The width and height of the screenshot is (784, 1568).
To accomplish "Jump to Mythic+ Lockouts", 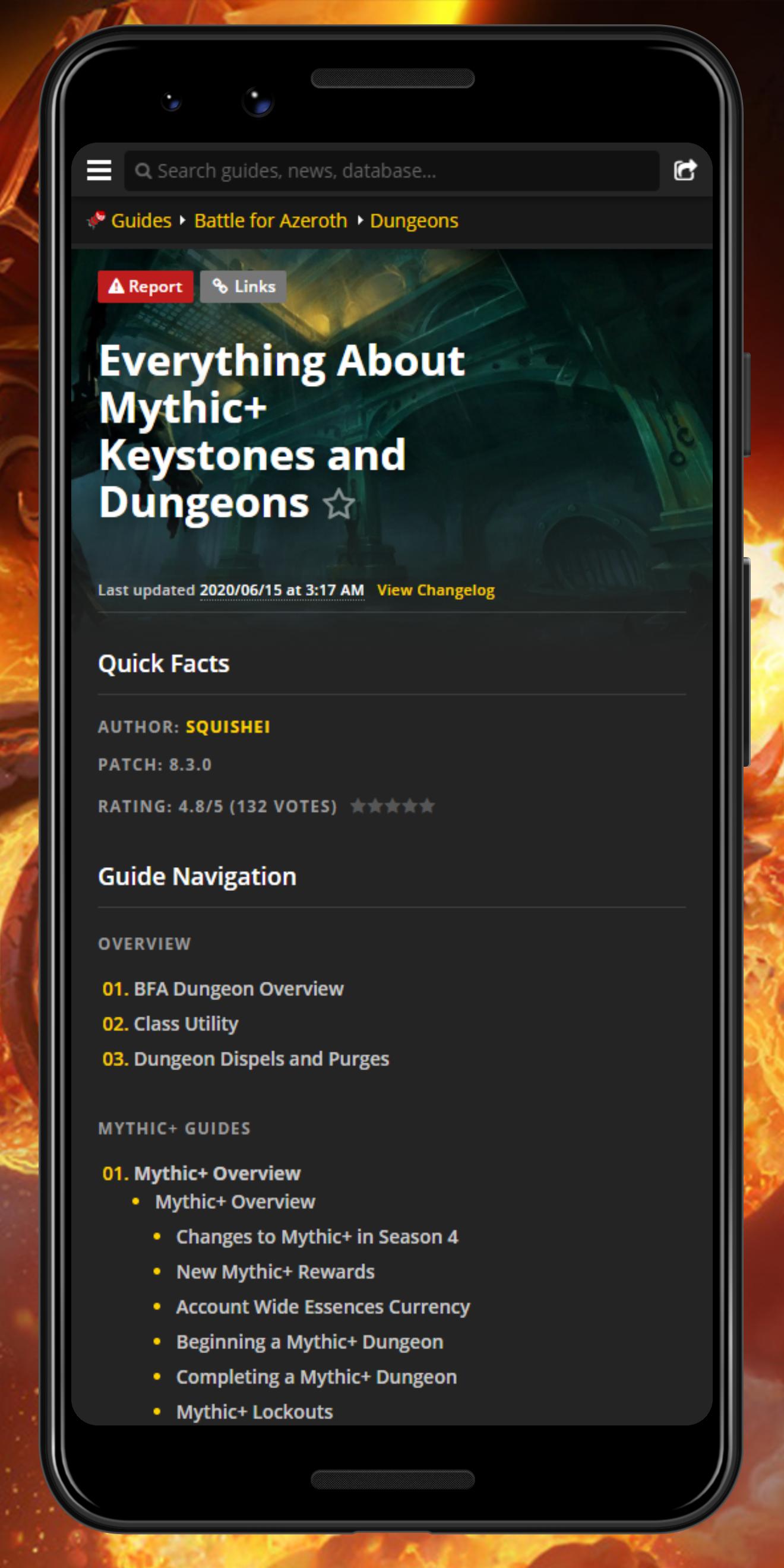I will 254,1412.
